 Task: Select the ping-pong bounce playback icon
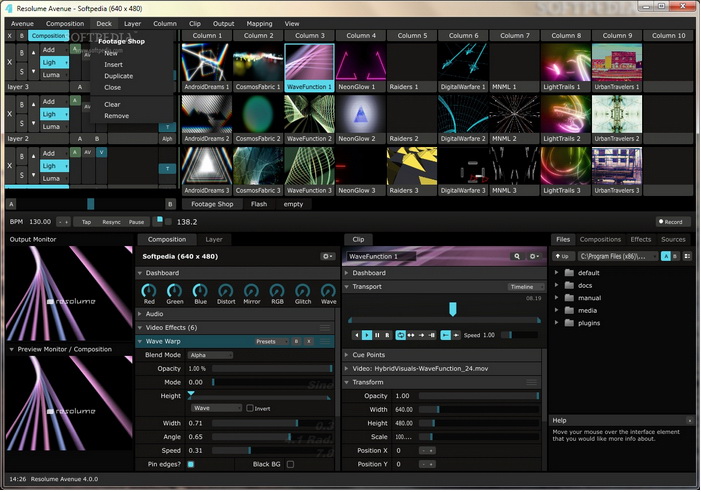pos(410,335)
